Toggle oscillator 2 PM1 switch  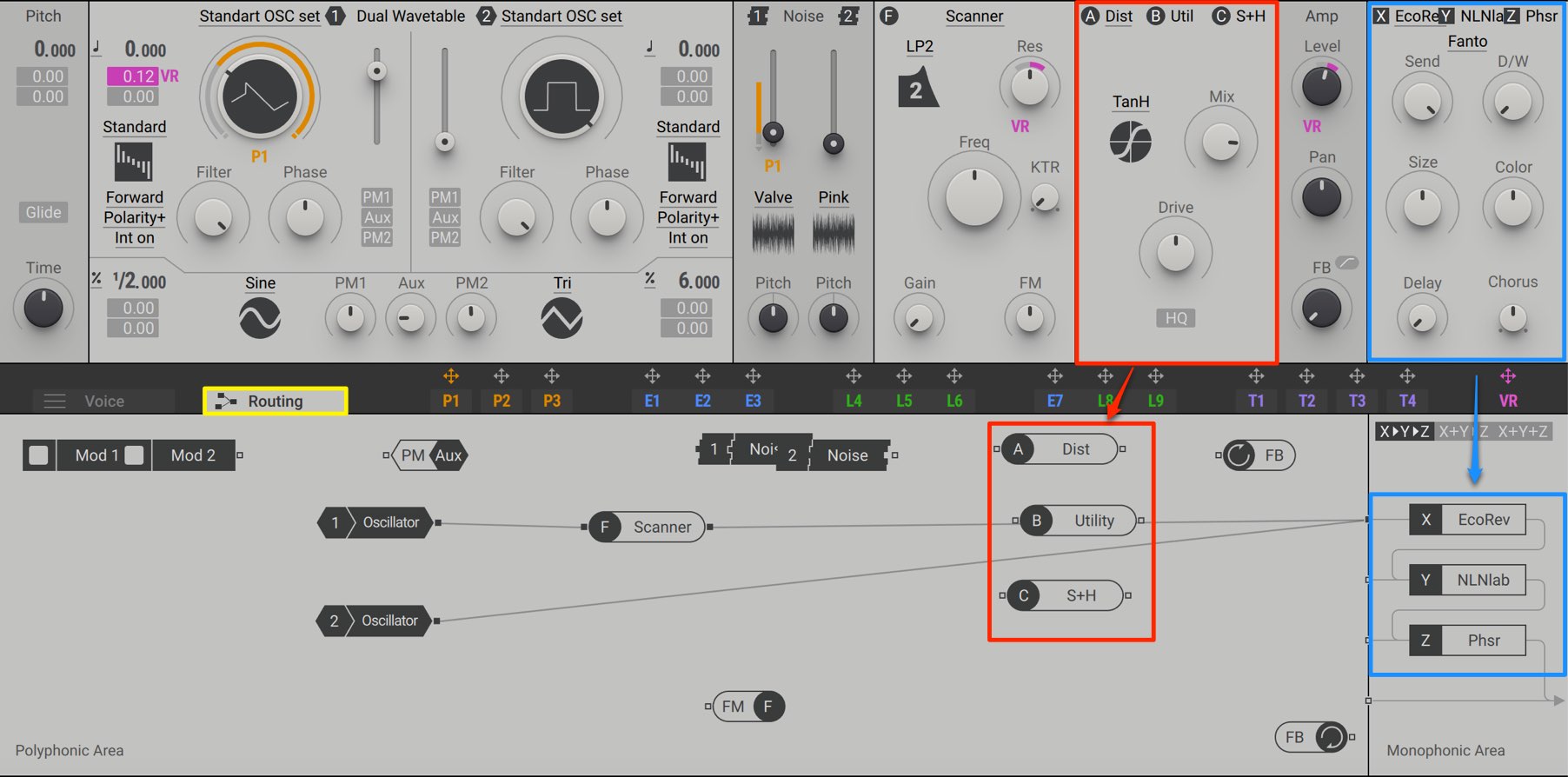pyautogui.click(x=444, y=197)
